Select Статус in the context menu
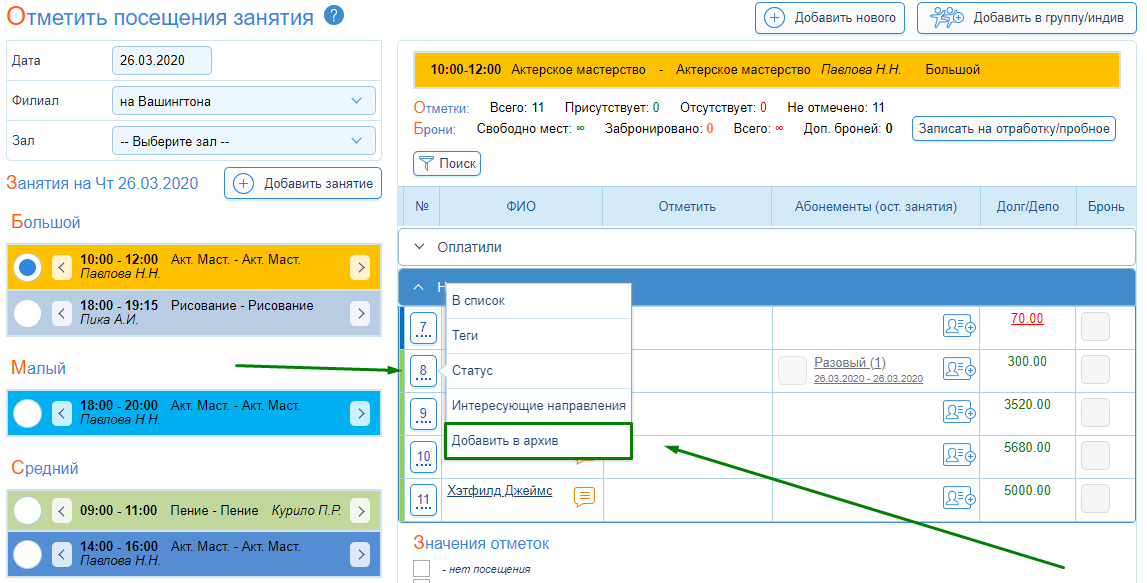 (472, 371)
